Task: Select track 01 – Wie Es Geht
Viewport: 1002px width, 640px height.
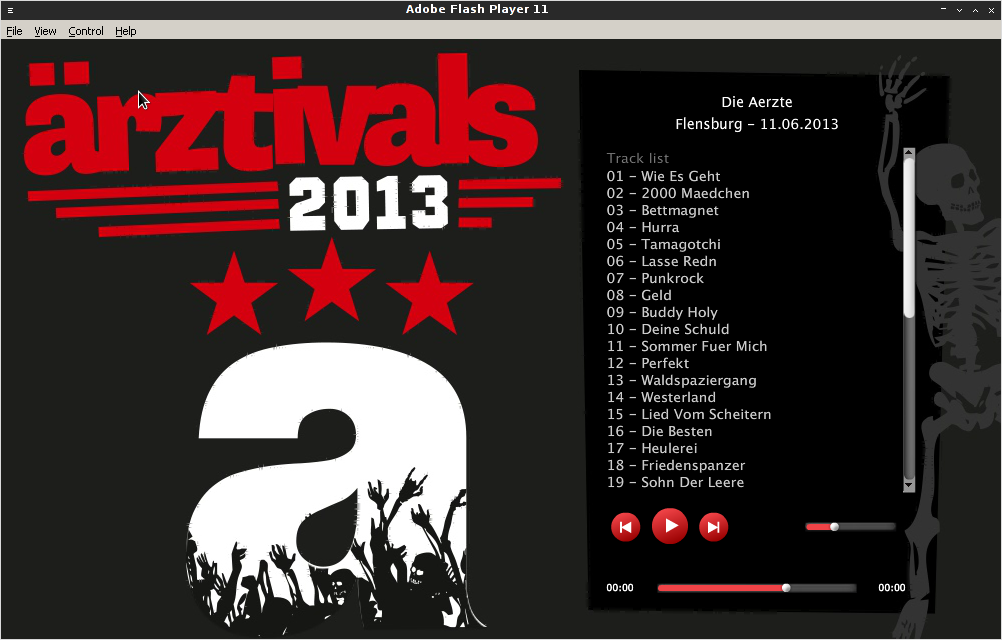Action: click(x=663, y=176)
